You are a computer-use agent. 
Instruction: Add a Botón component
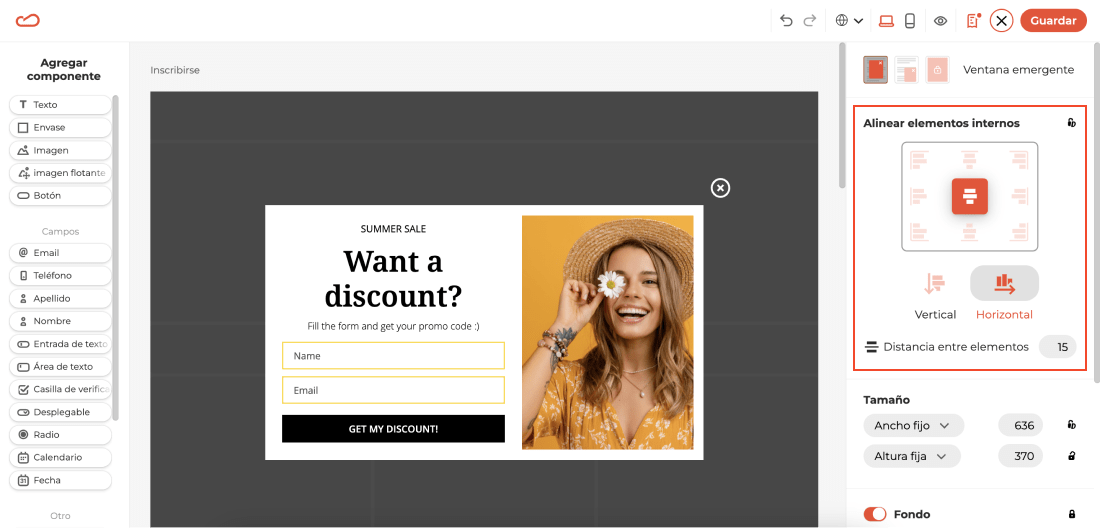coord(60,196)
